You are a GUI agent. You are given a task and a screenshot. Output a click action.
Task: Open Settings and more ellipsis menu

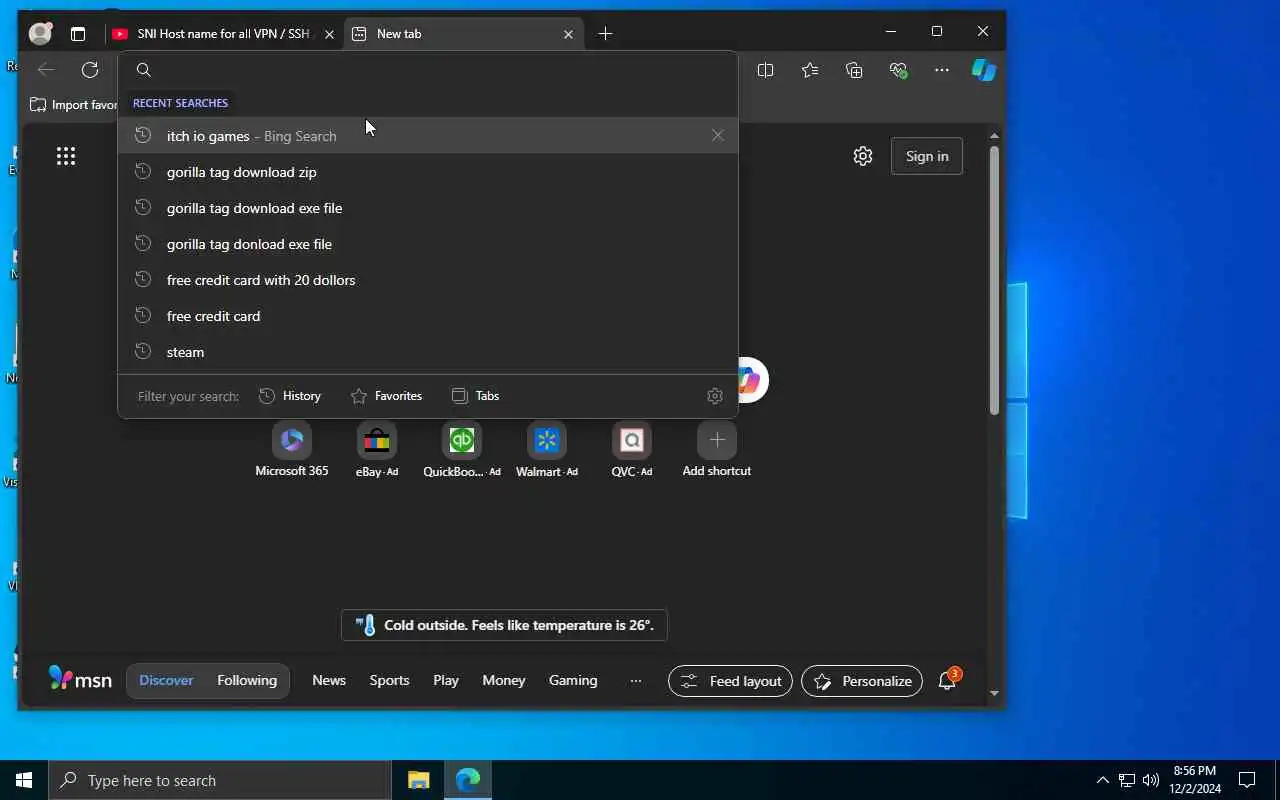pos(942,70)
